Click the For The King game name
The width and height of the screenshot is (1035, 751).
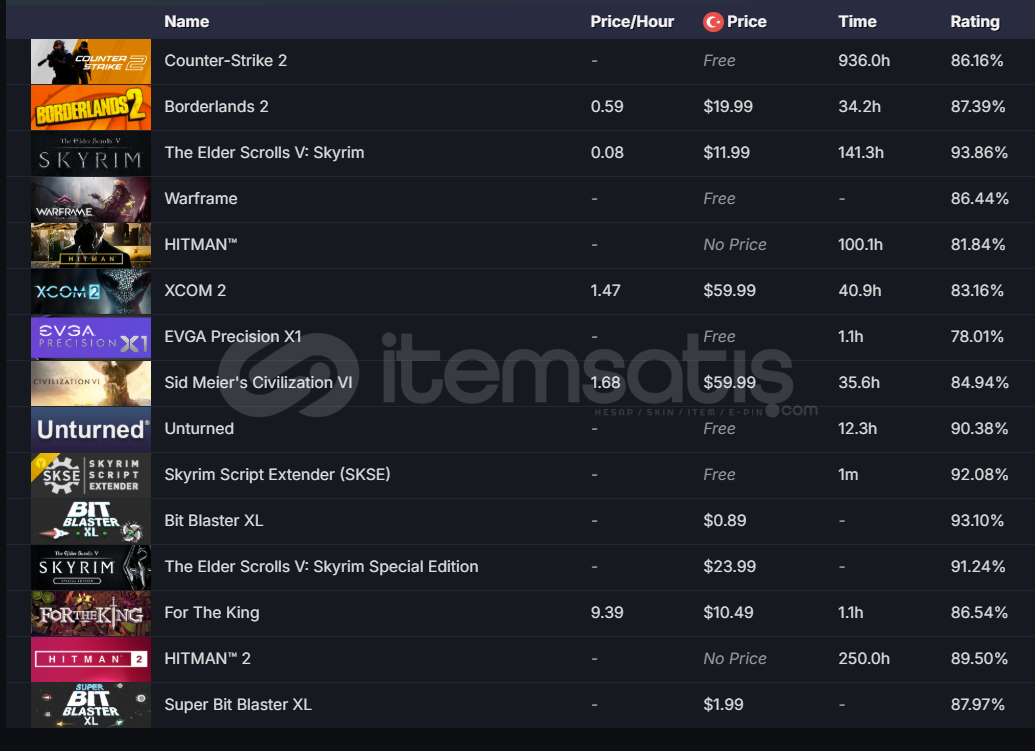pos(212,612)
